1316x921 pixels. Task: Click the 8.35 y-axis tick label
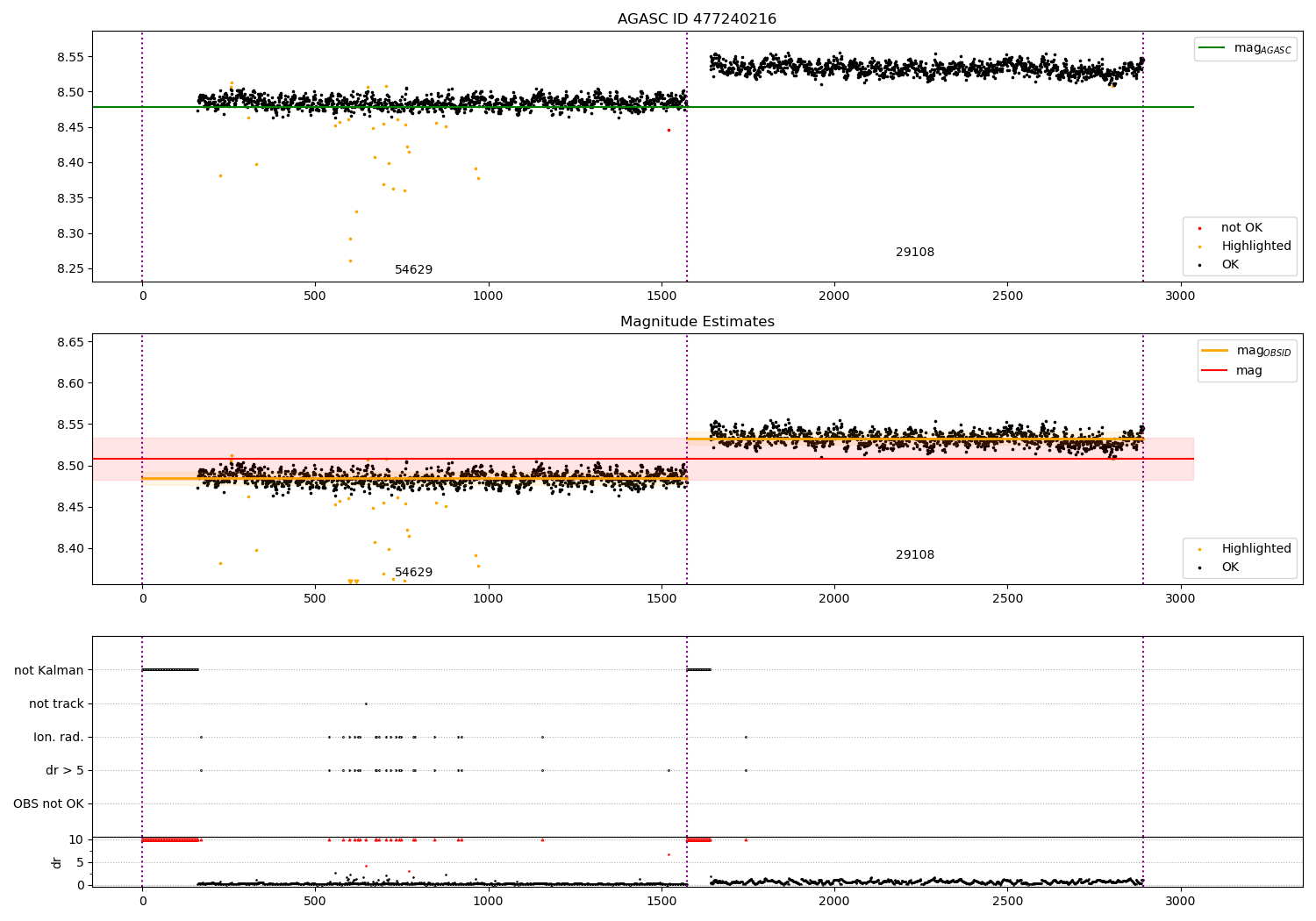[x=69, y=199]
